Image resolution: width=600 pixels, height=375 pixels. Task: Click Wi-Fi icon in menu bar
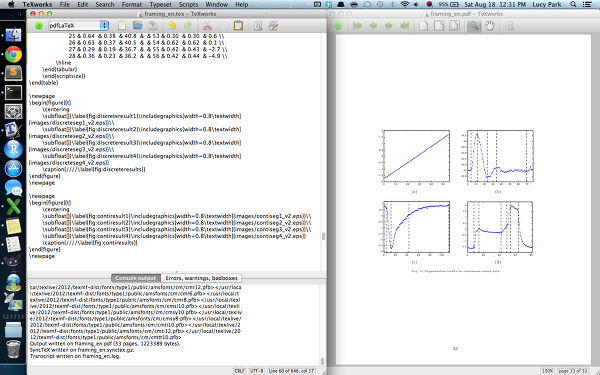coord(404,5)
